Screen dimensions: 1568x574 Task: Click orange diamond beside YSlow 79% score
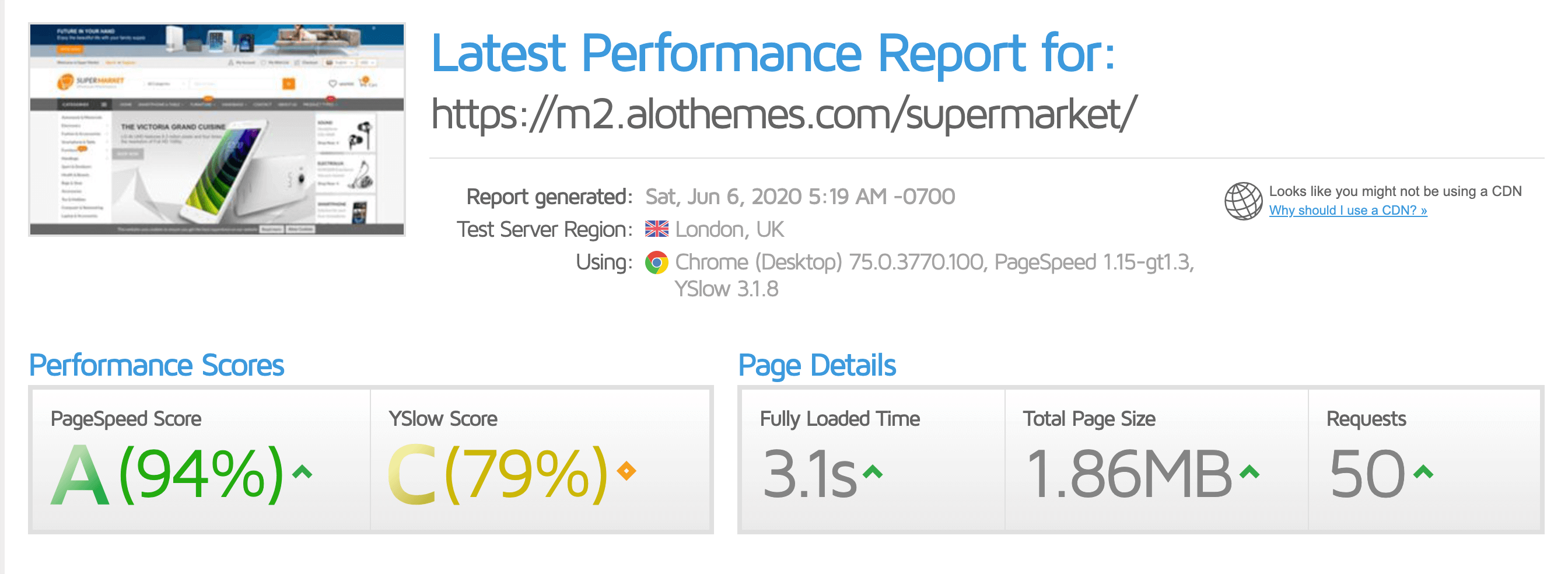coord(626,471)
